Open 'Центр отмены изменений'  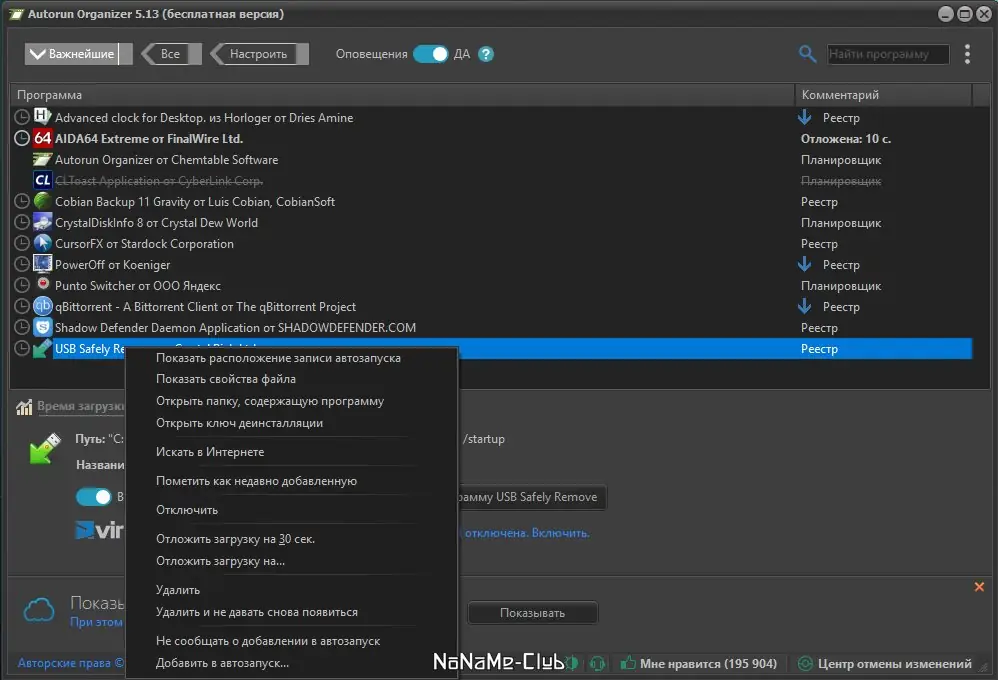pyautogui.click(x=885, y=663)
